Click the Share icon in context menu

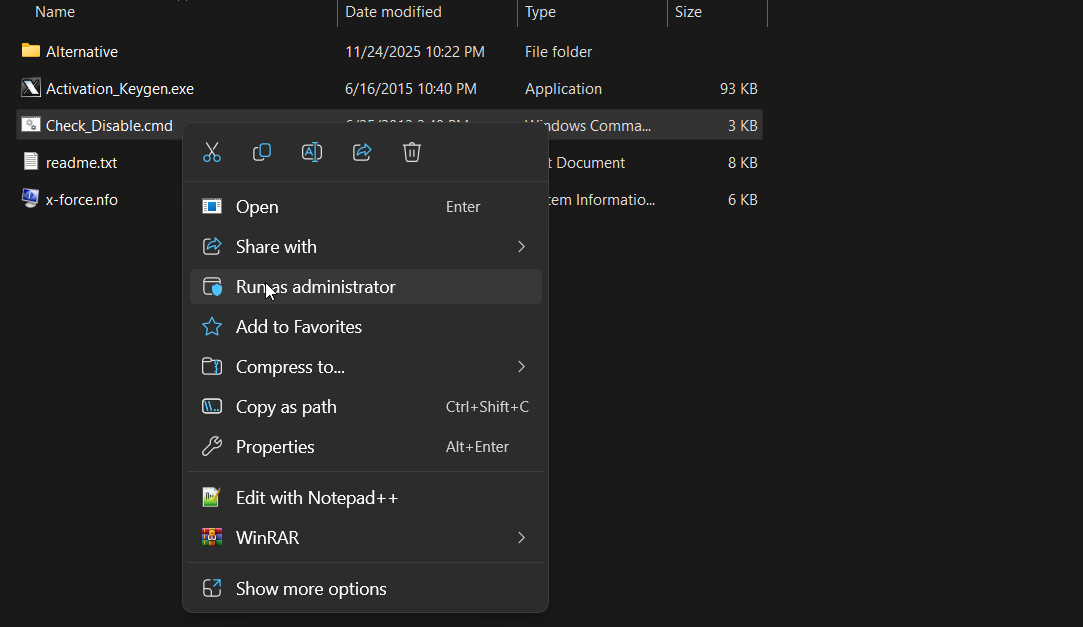coord(362,152)
